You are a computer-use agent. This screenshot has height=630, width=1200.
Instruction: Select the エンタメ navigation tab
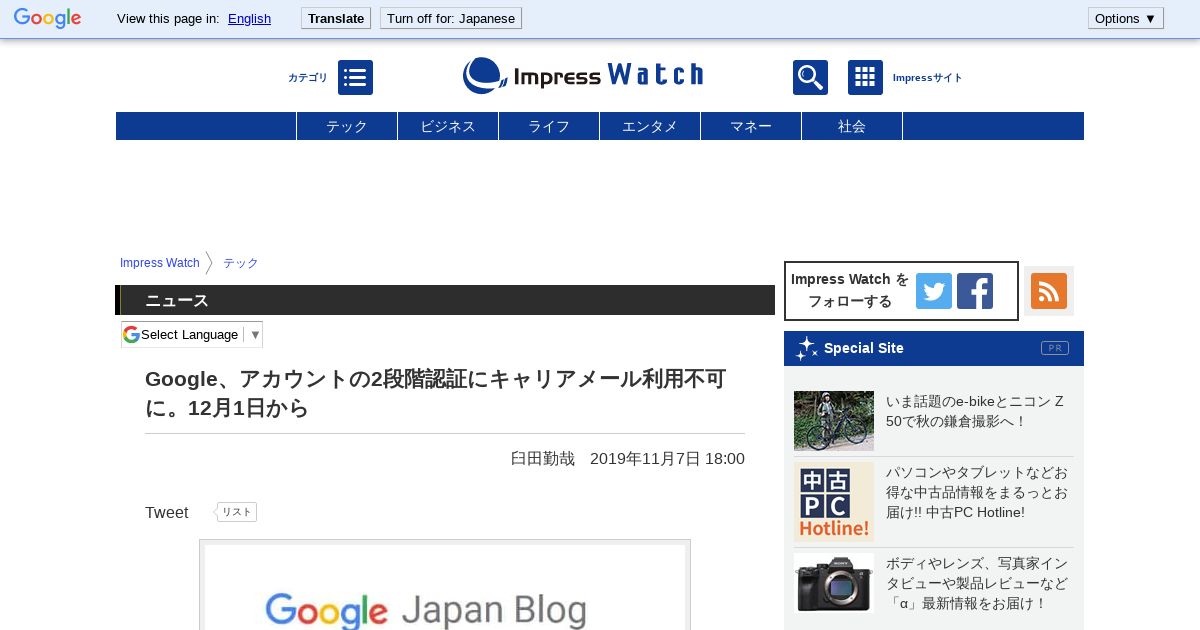[650, 126]
